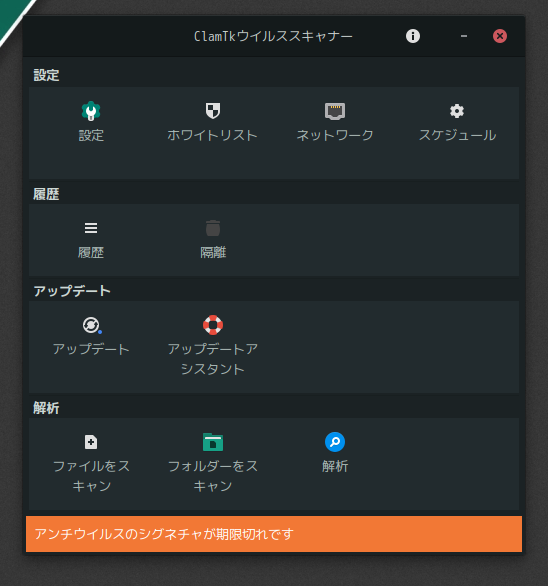Viewport: 548px width, 586px height.
Task: Open the 設定 wrench settings icon
Action: (x=91, y=111)
